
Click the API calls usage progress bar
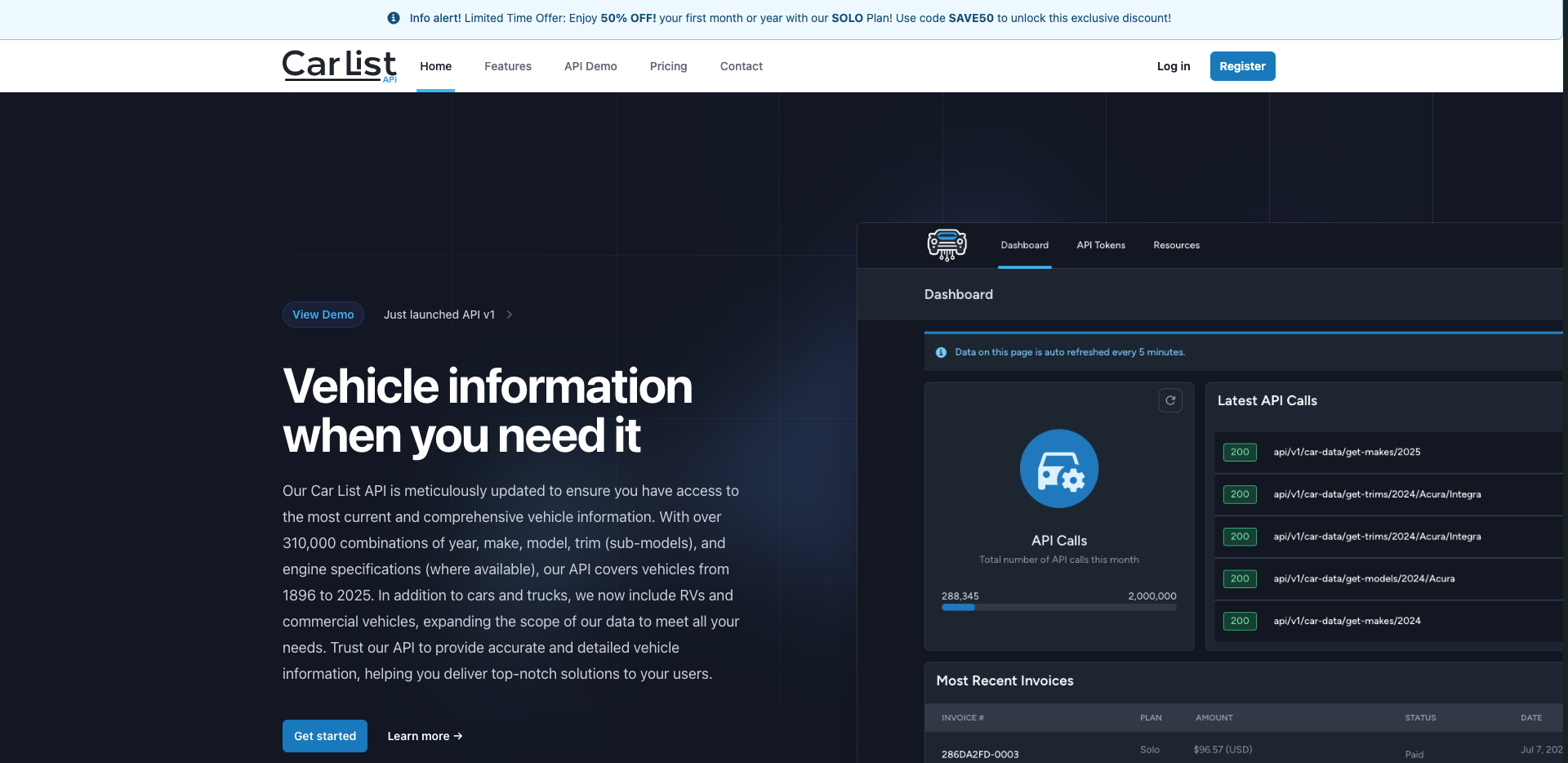[x=1058, y=607]
